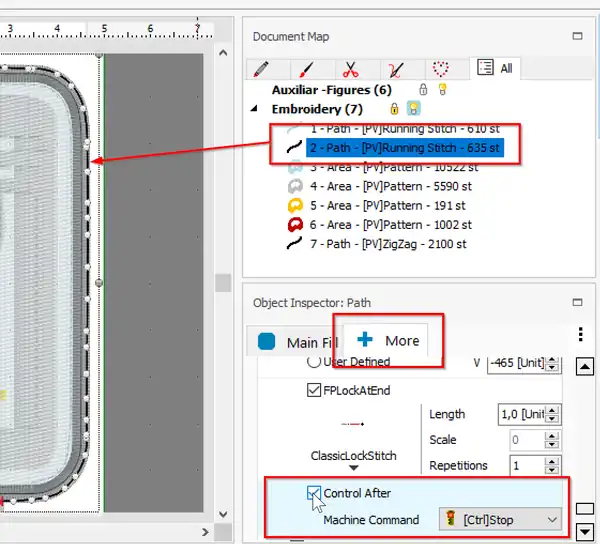This screenshot has height=544, width=600.
Task: Click the Length value input field
Action: point(520,414)
